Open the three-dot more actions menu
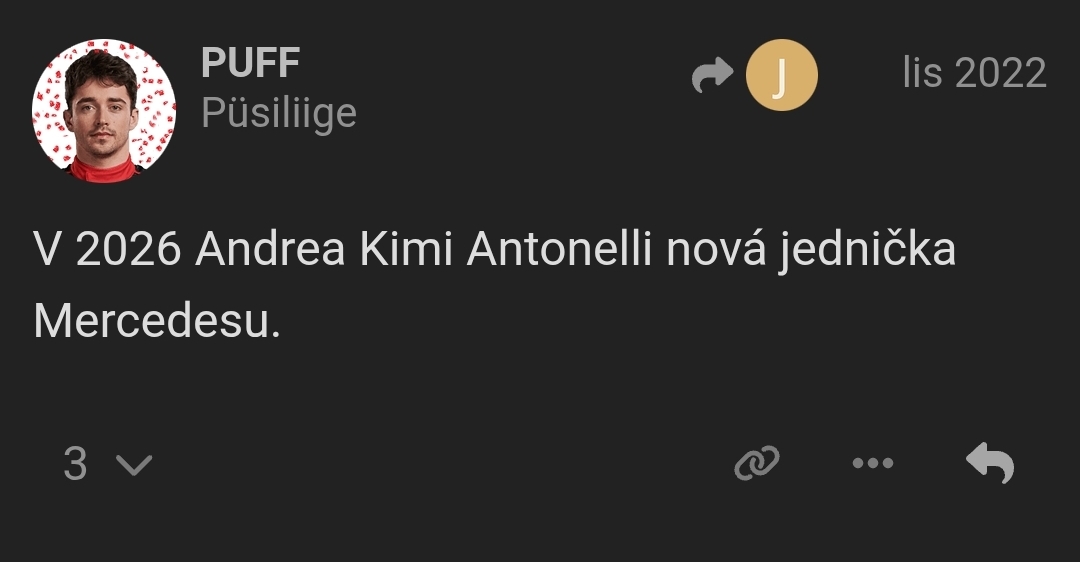 tap(872, 463)
